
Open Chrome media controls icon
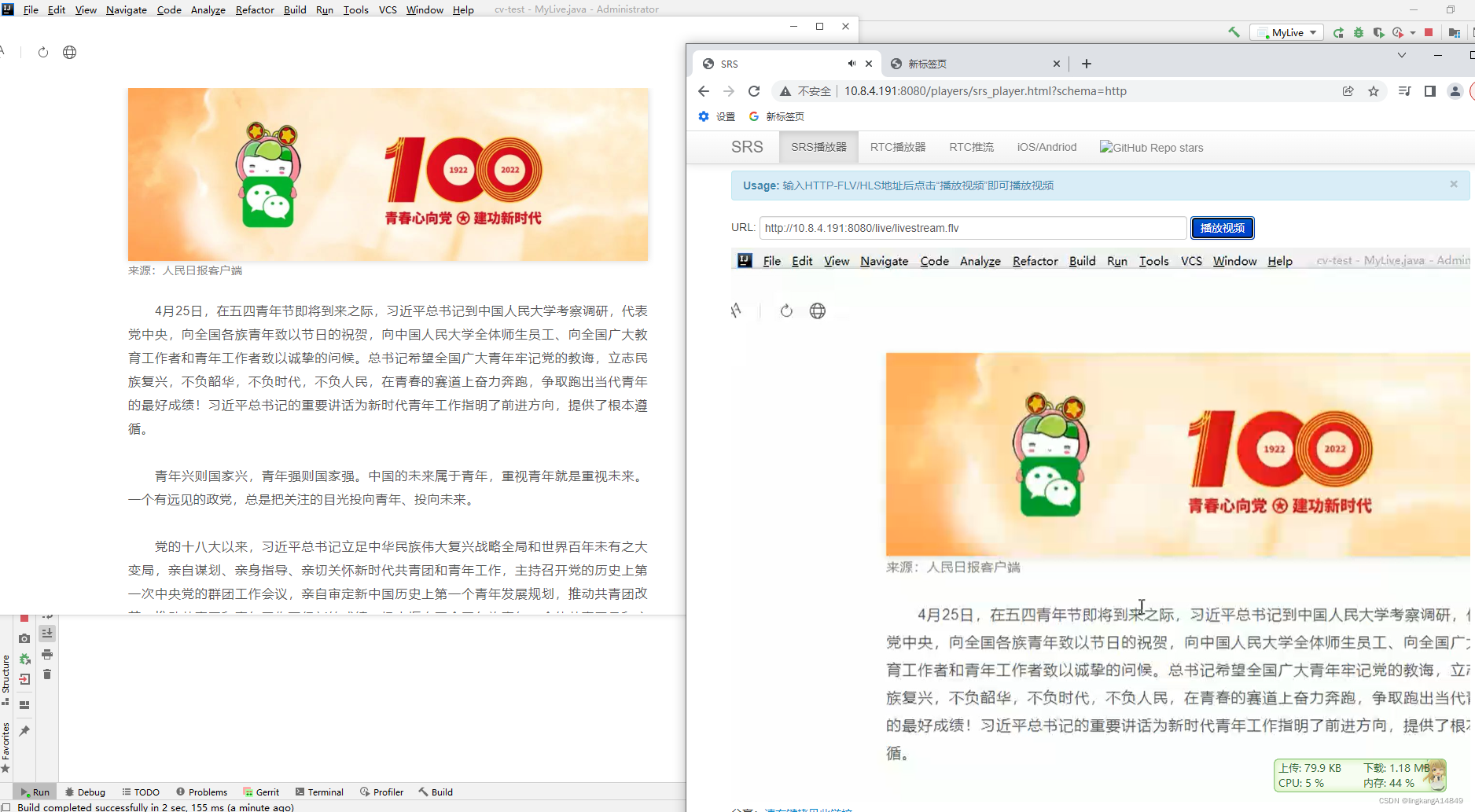click(1404, 91)
